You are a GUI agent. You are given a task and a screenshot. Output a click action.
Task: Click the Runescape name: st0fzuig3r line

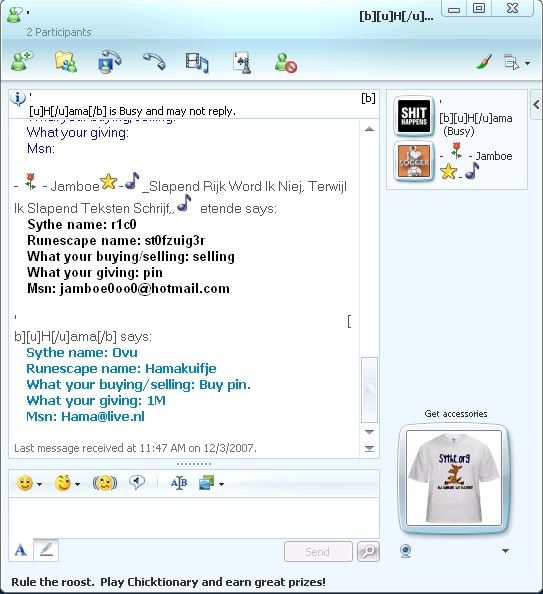point(116,241)
